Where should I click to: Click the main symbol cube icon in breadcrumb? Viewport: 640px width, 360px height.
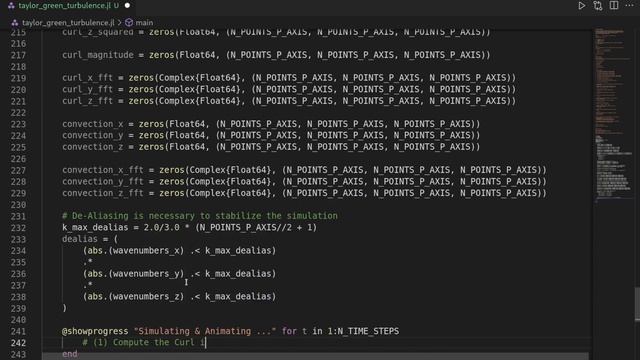[129, 22]
